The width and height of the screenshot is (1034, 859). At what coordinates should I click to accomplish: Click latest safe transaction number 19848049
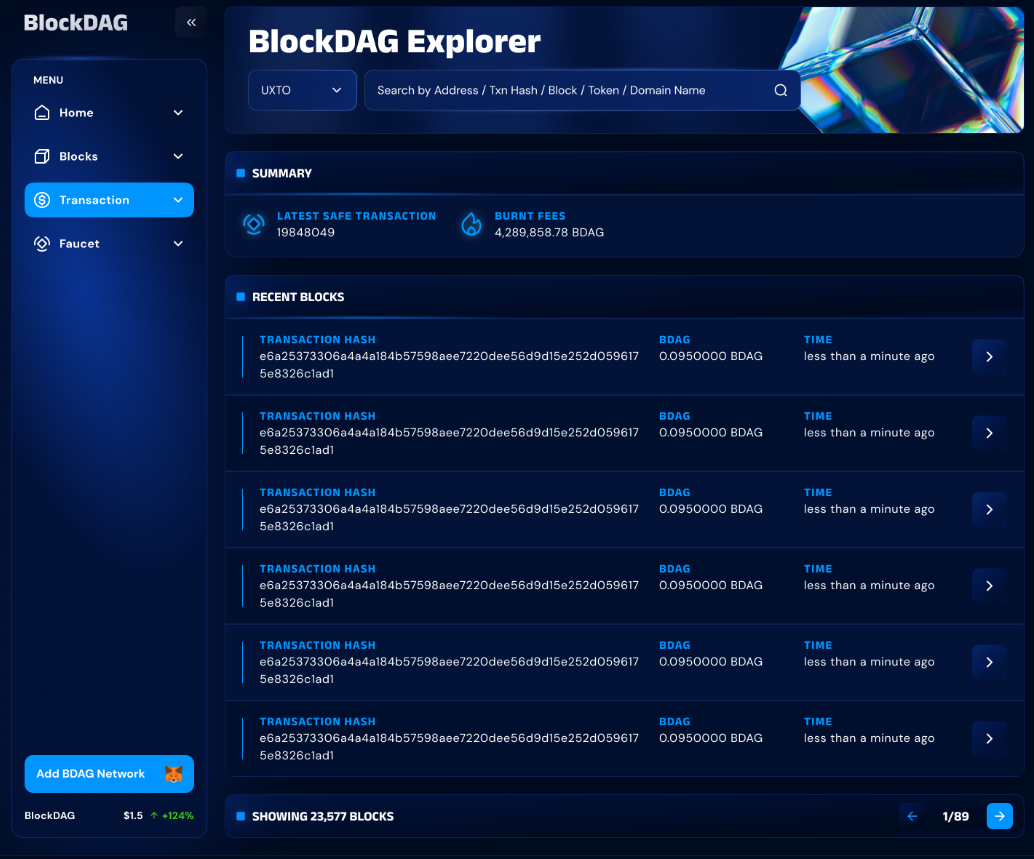[x=305, y=233]
